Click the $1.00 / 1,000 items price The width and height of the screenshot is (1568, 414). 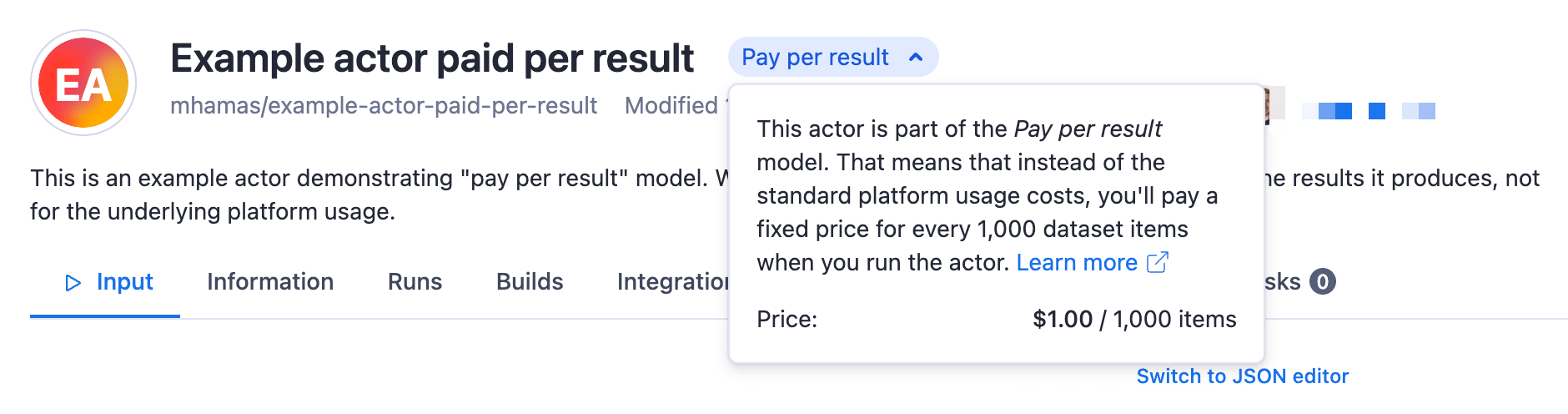click(x=1134, y=319)
